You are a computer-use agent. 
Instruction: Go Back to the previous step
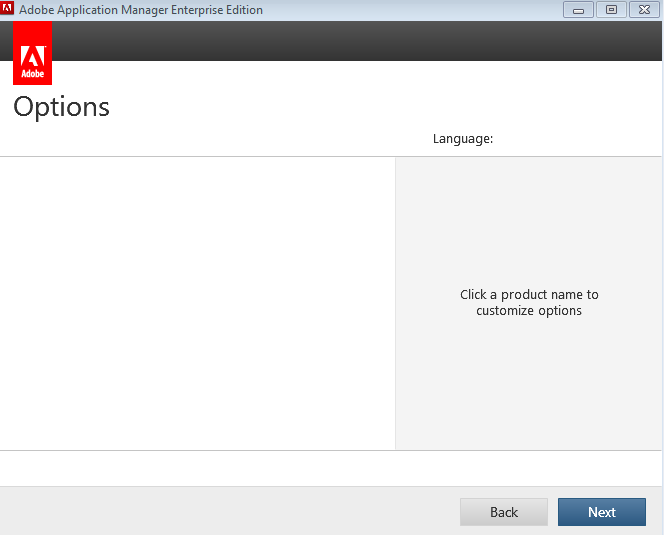(x=503, y=512)
